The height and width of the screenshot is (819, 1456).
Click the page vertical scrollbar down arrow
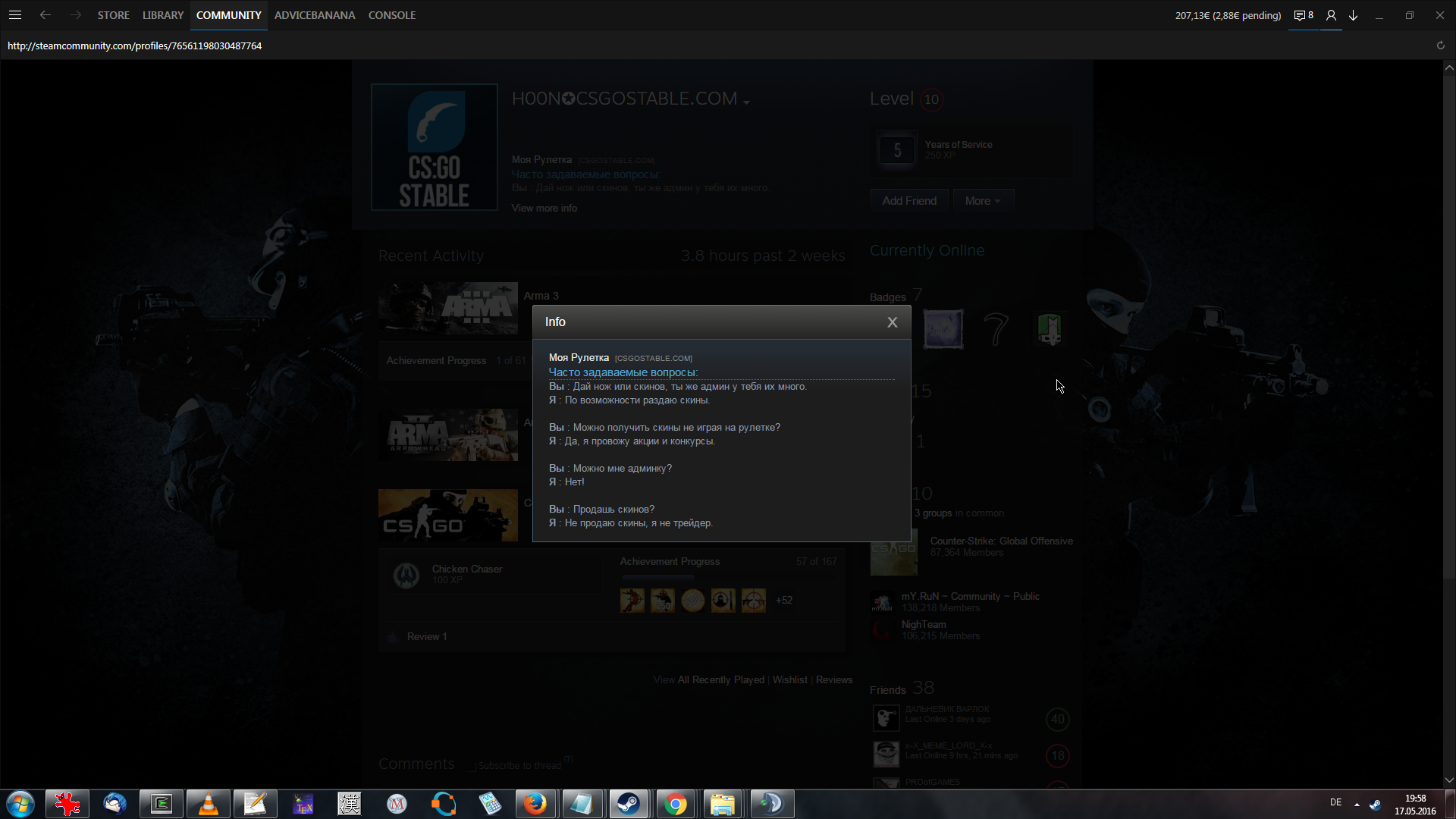coord(1448,780)
